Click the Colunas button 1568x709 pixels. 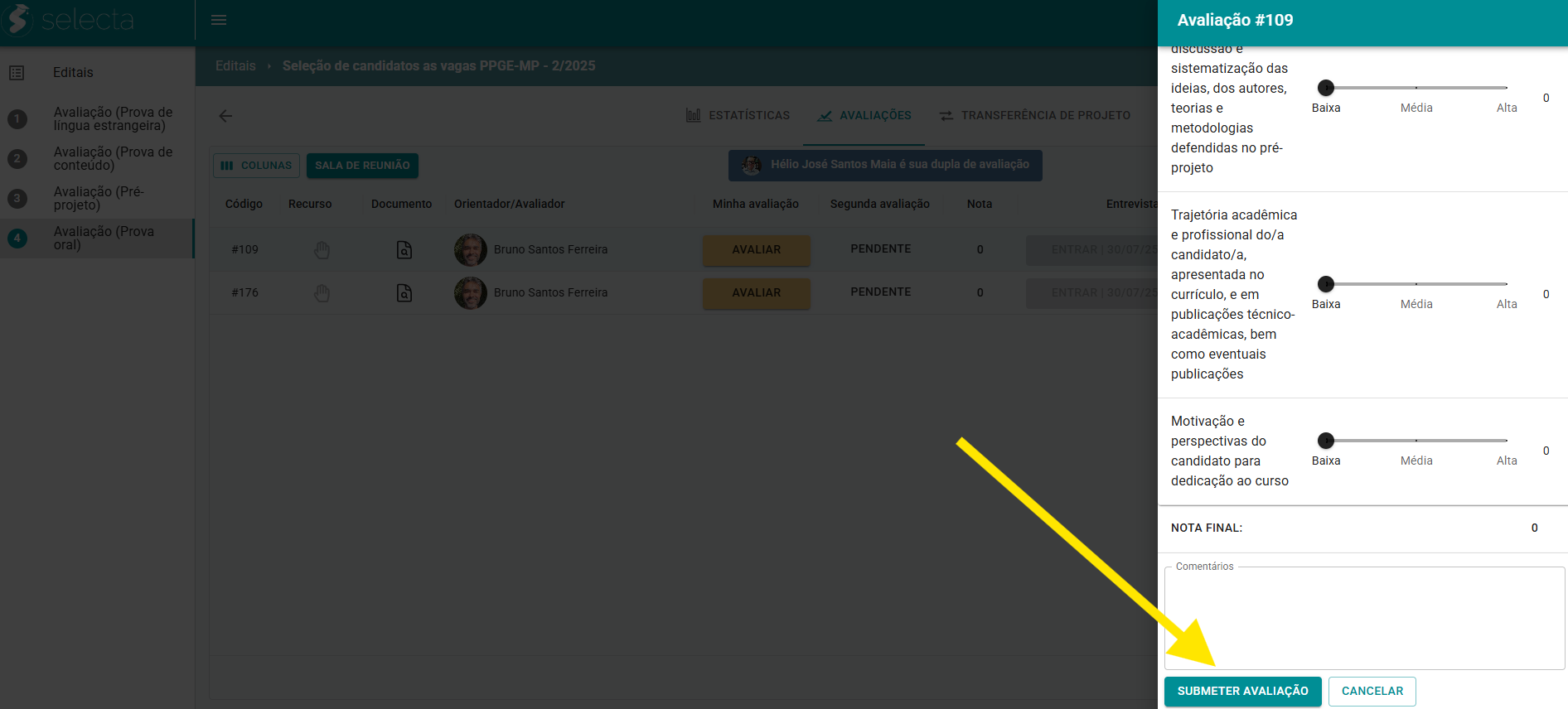point(256,166)
